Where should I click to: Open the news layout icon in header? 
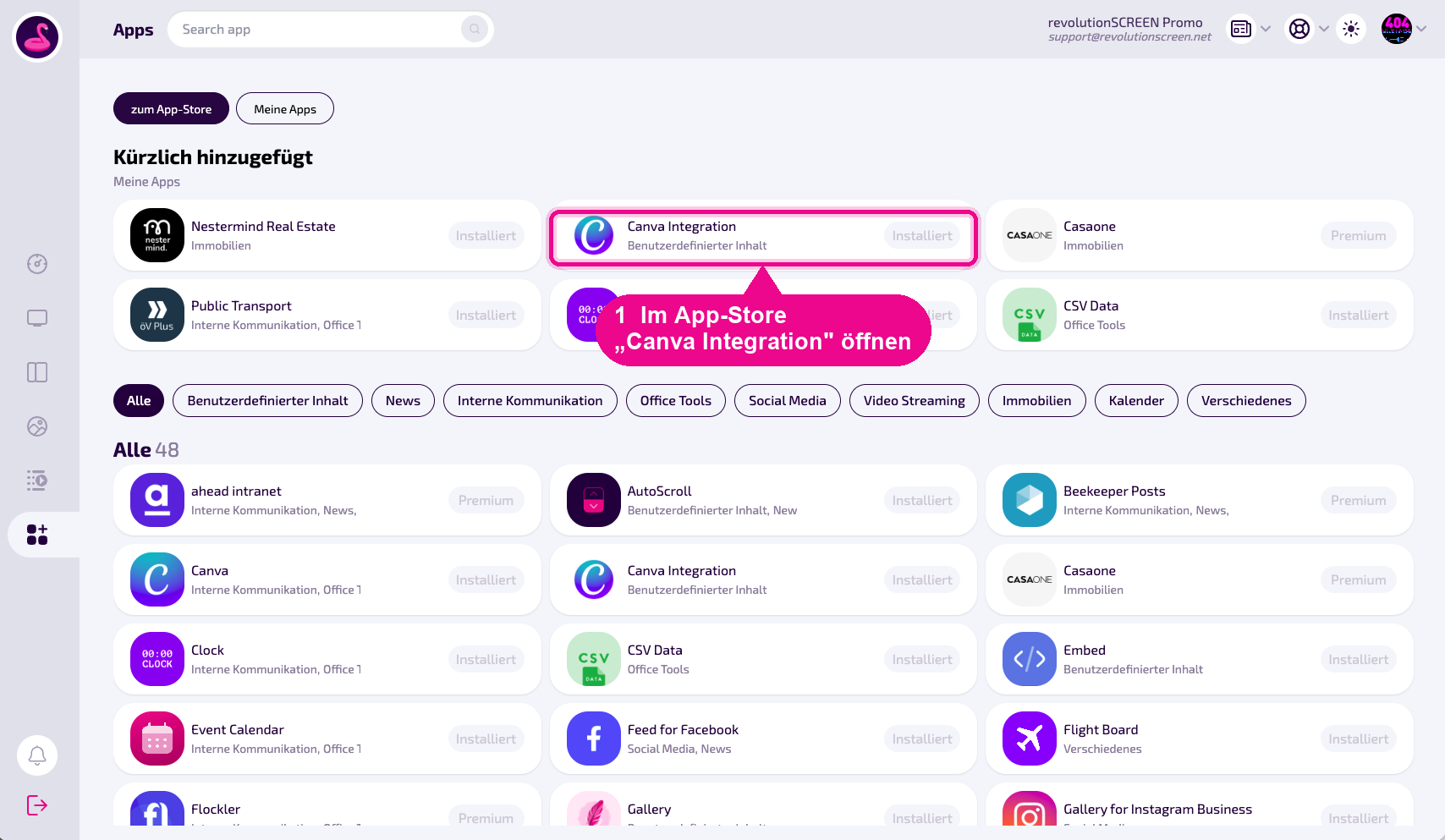[1241, 29]
